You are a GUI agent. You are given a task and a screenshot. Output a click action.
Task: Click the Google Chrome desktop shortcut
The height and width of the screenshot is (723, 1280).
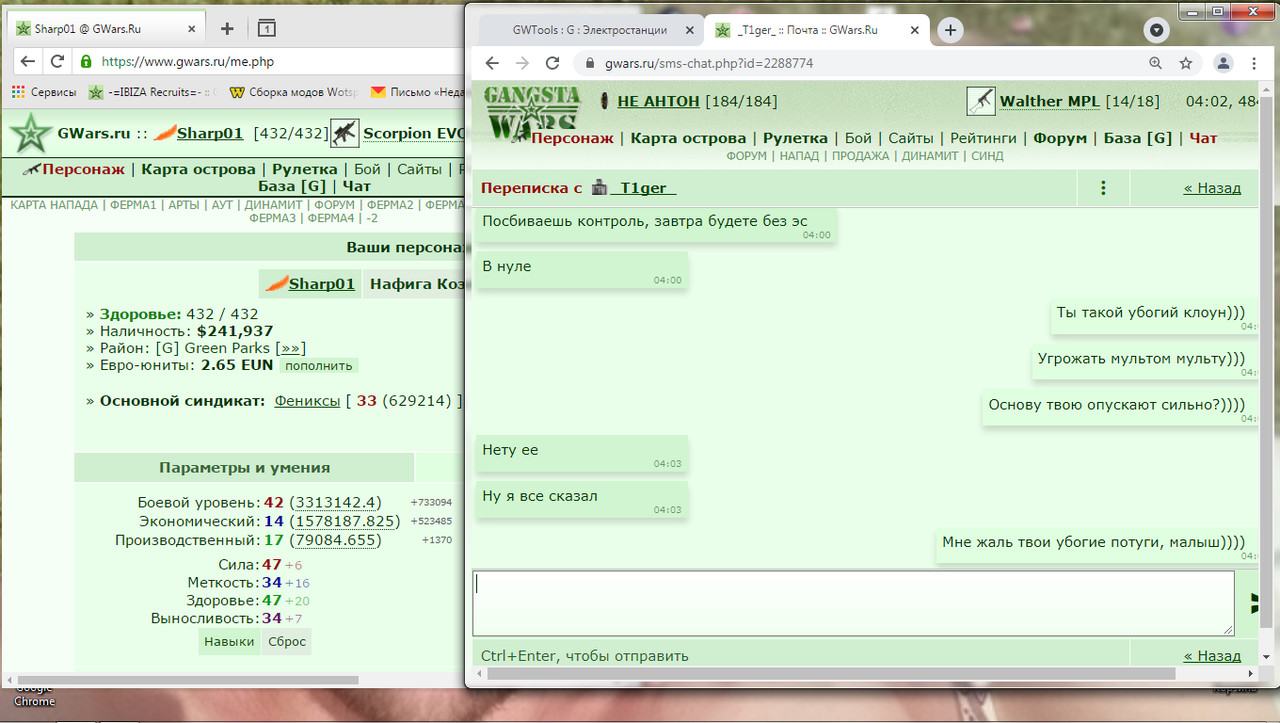34,694
